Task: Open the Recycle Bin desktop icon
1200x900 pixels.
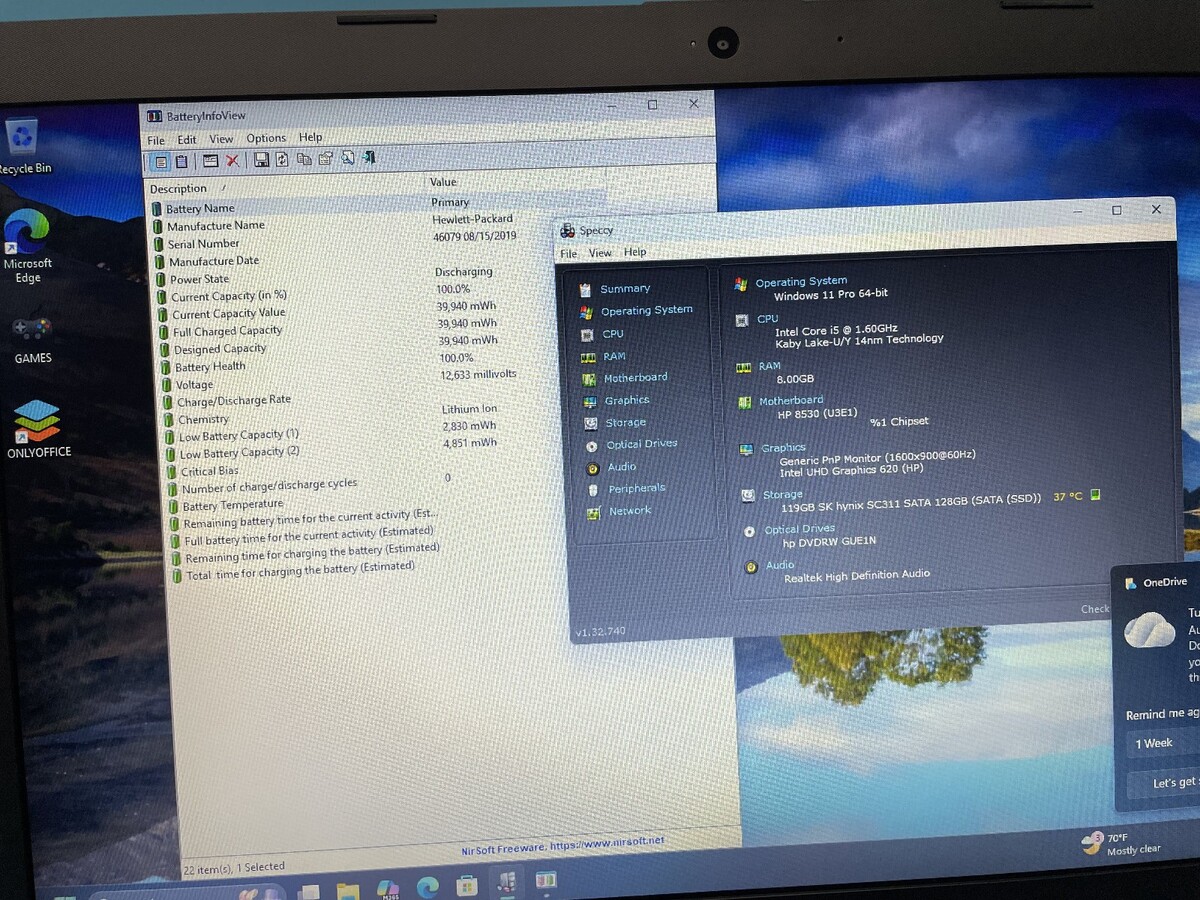Action: (22, 142)
